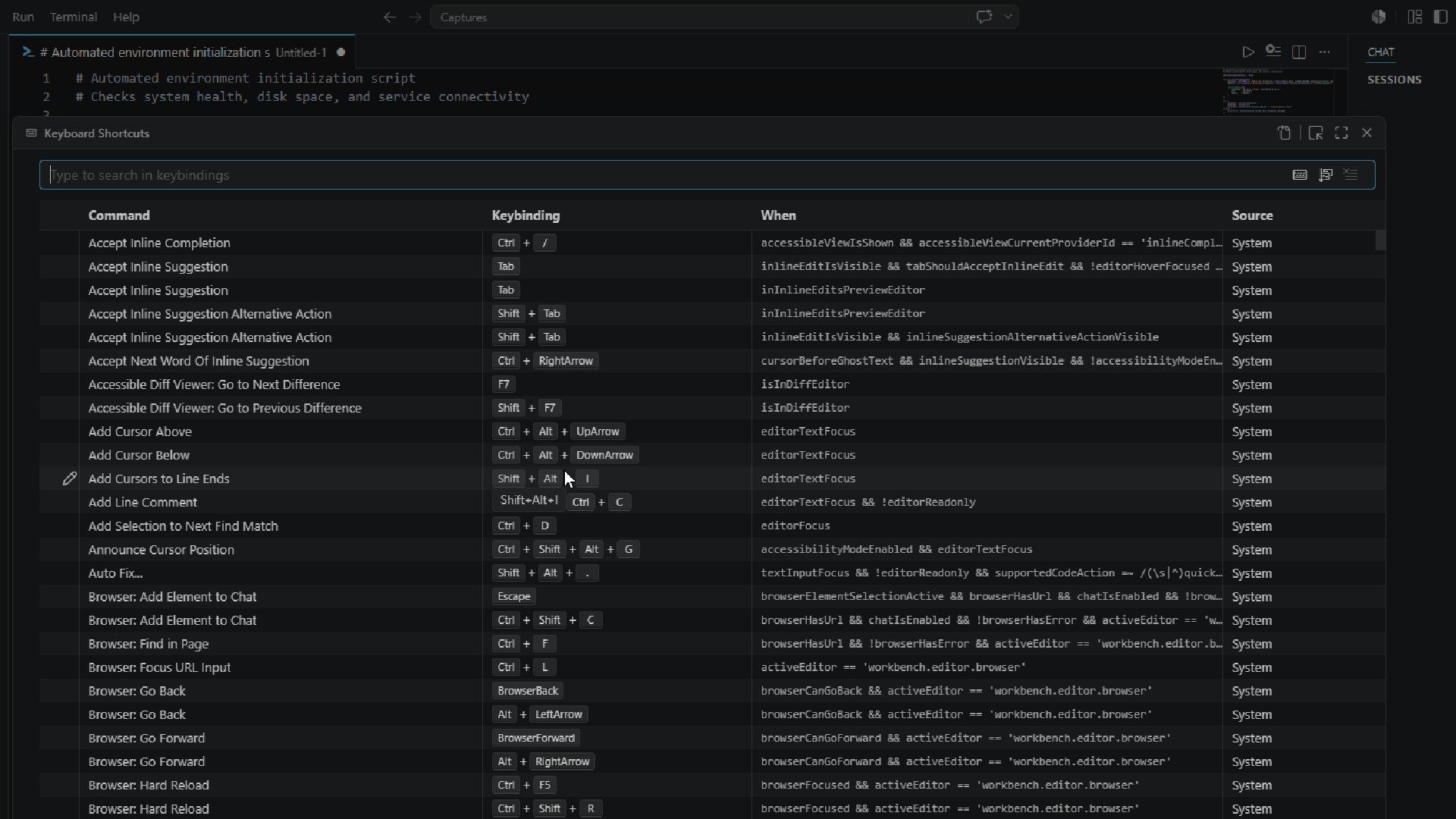Open Customize Layout icon
The image size is (1456, 819).
pyautogui.click(x=1415, y=17)
